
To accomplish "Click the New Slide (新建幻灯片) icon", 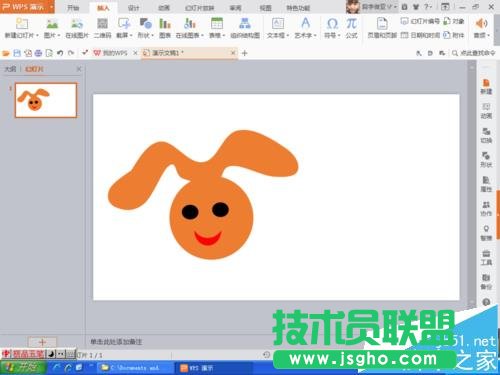I will 21,23.
